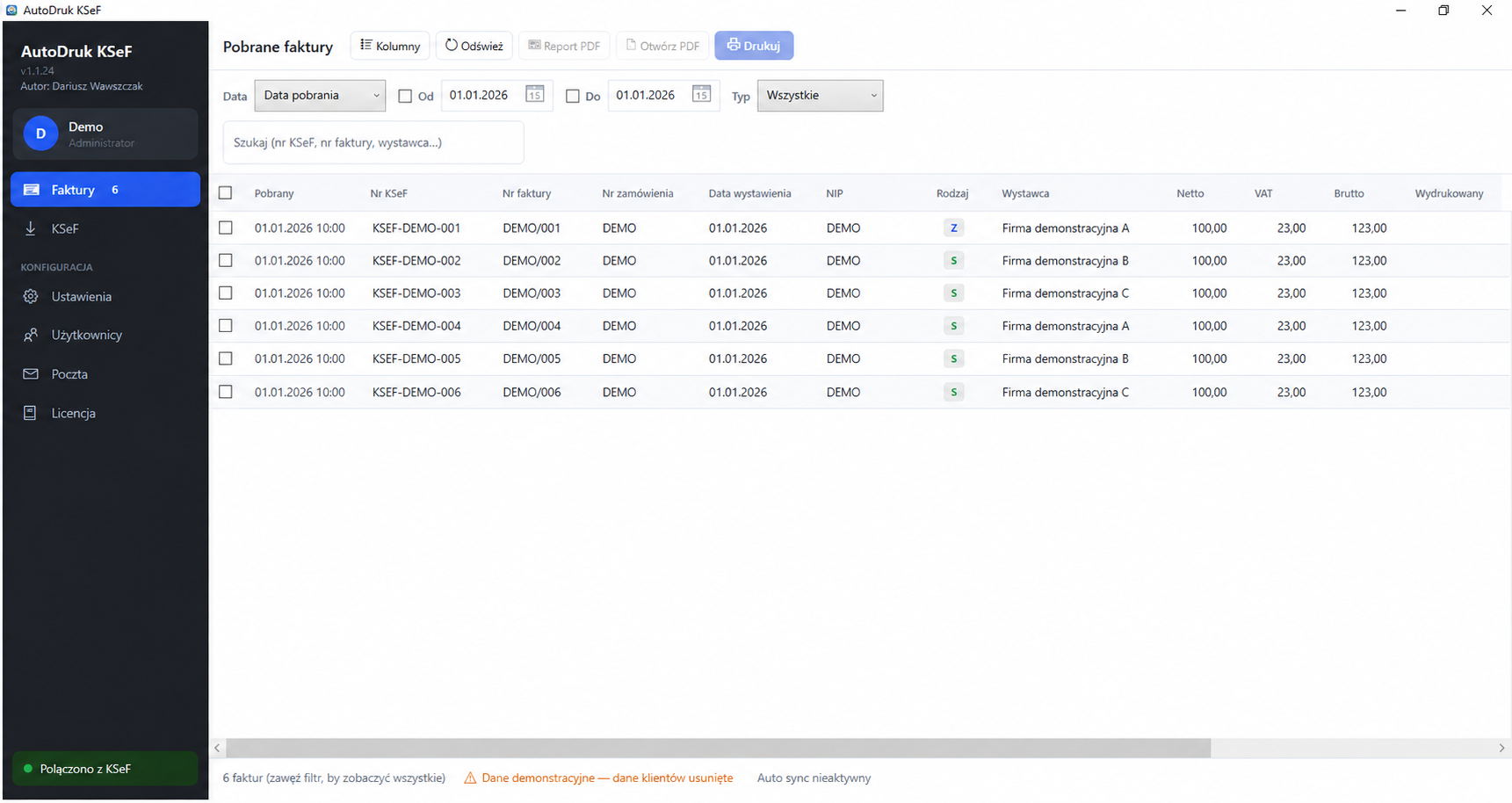Open the Kolumny column chooser
This screenshot has width=1512, height=803.
390,46
